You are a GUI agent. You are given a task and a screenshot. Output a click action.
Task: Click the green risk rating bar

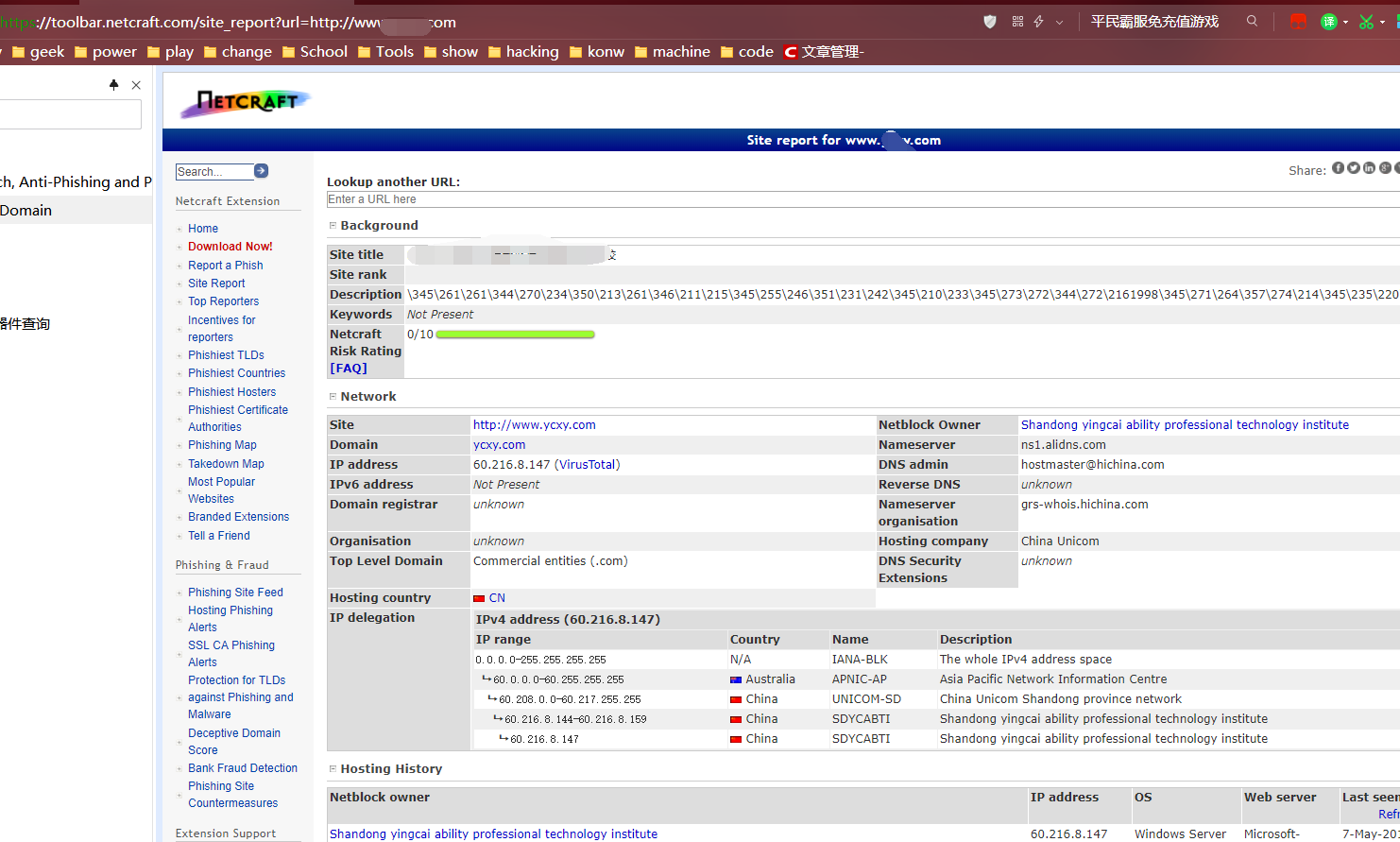516,334
